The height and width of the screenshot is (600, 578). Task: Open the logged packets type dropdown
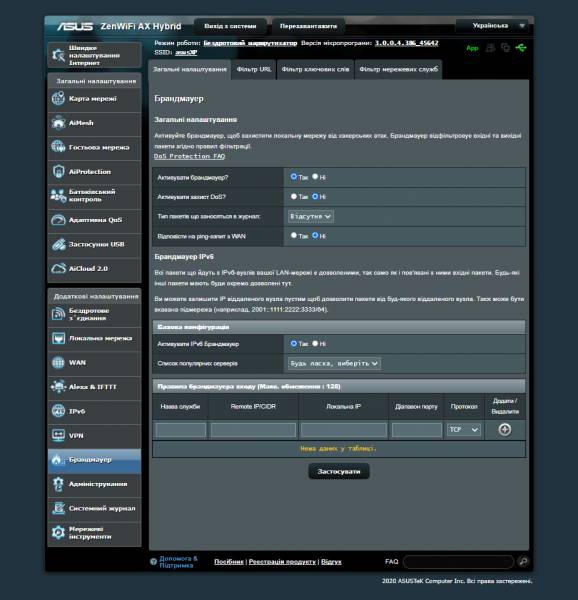coord(311,217)
